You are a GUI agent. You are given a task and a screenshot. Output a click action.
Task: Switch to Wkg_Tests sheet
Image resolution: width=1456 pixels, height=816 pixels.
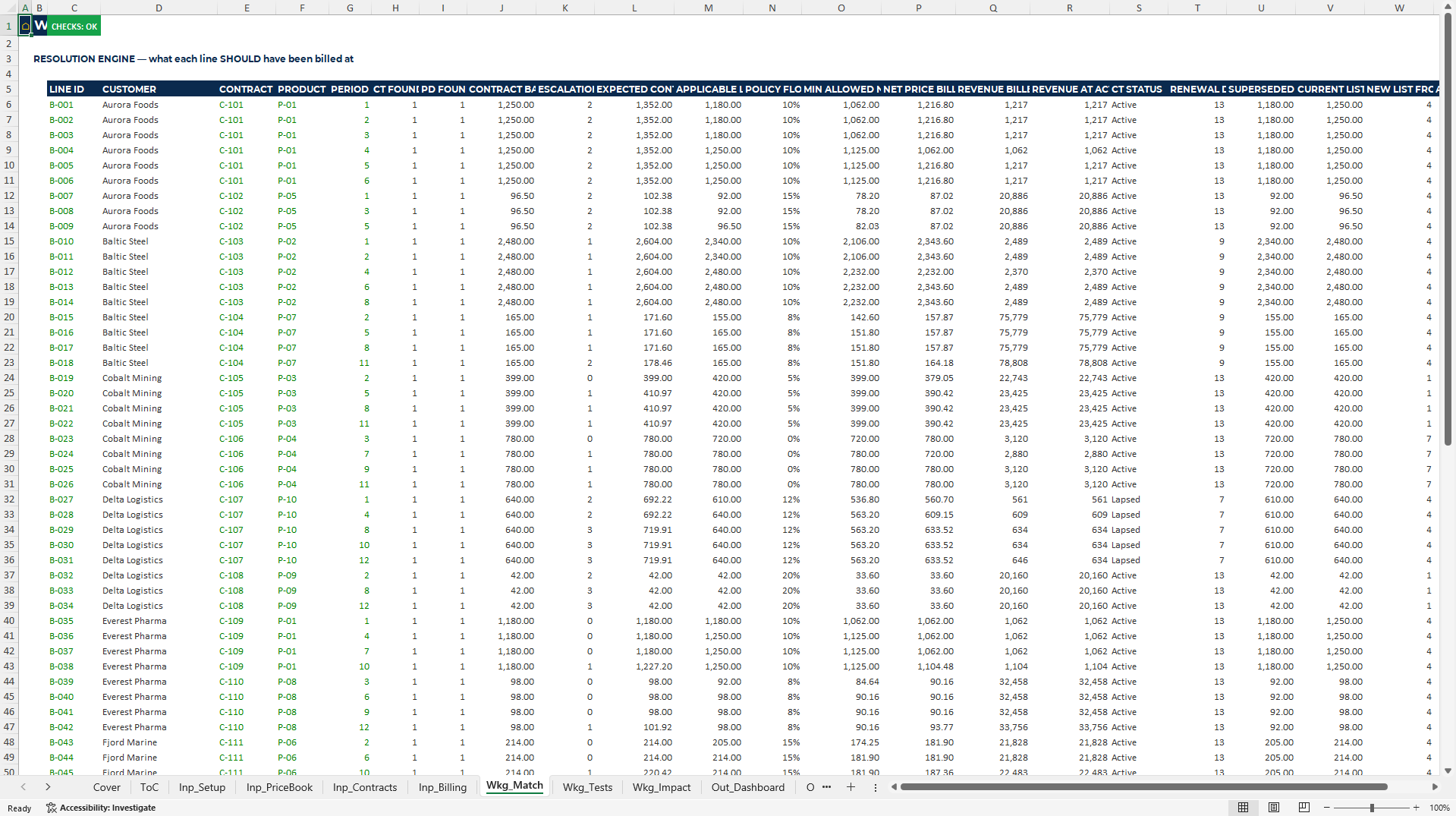click(587, 787)
